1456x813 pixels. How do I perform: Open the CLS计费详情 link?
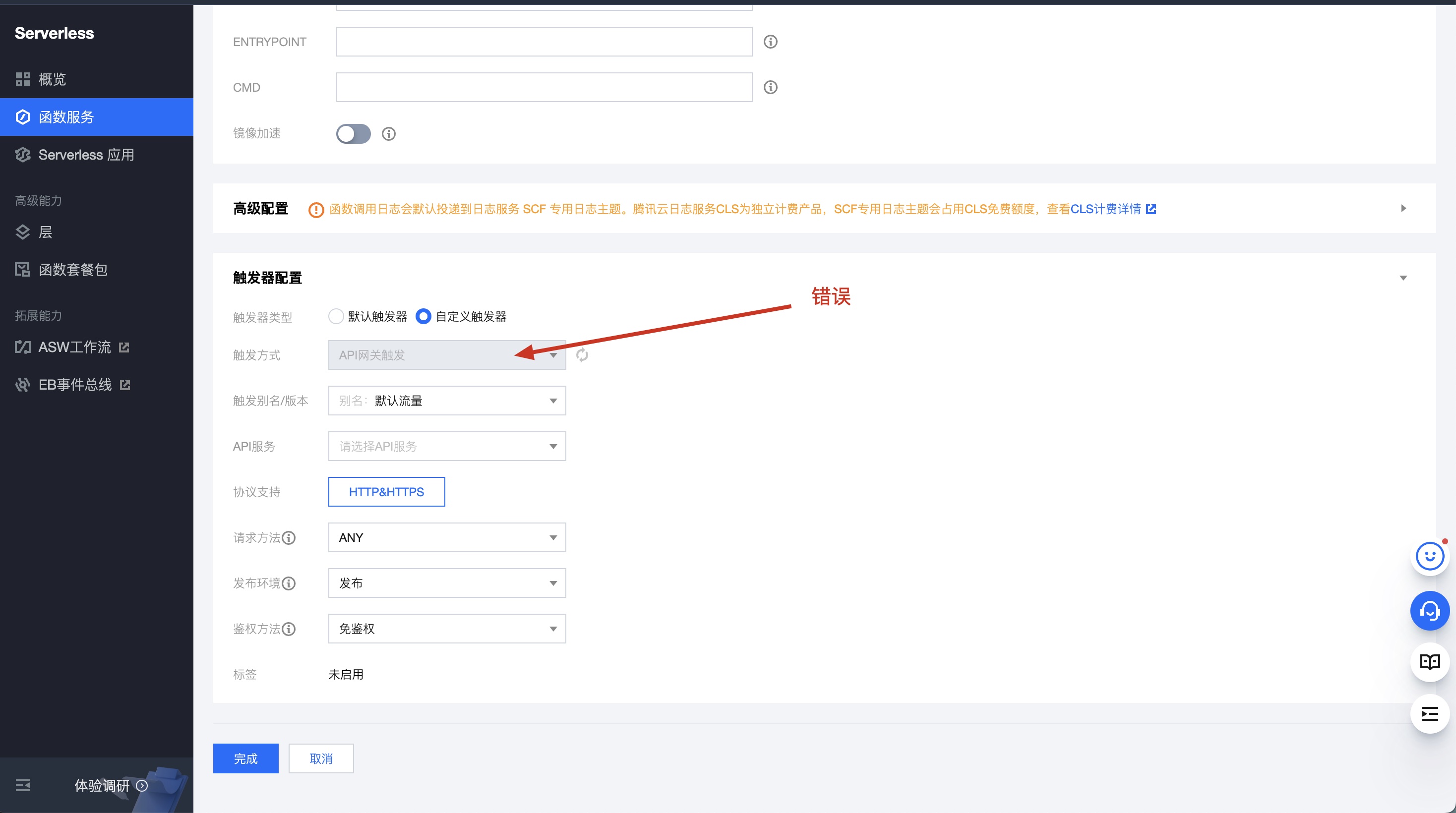[1105, 209]
